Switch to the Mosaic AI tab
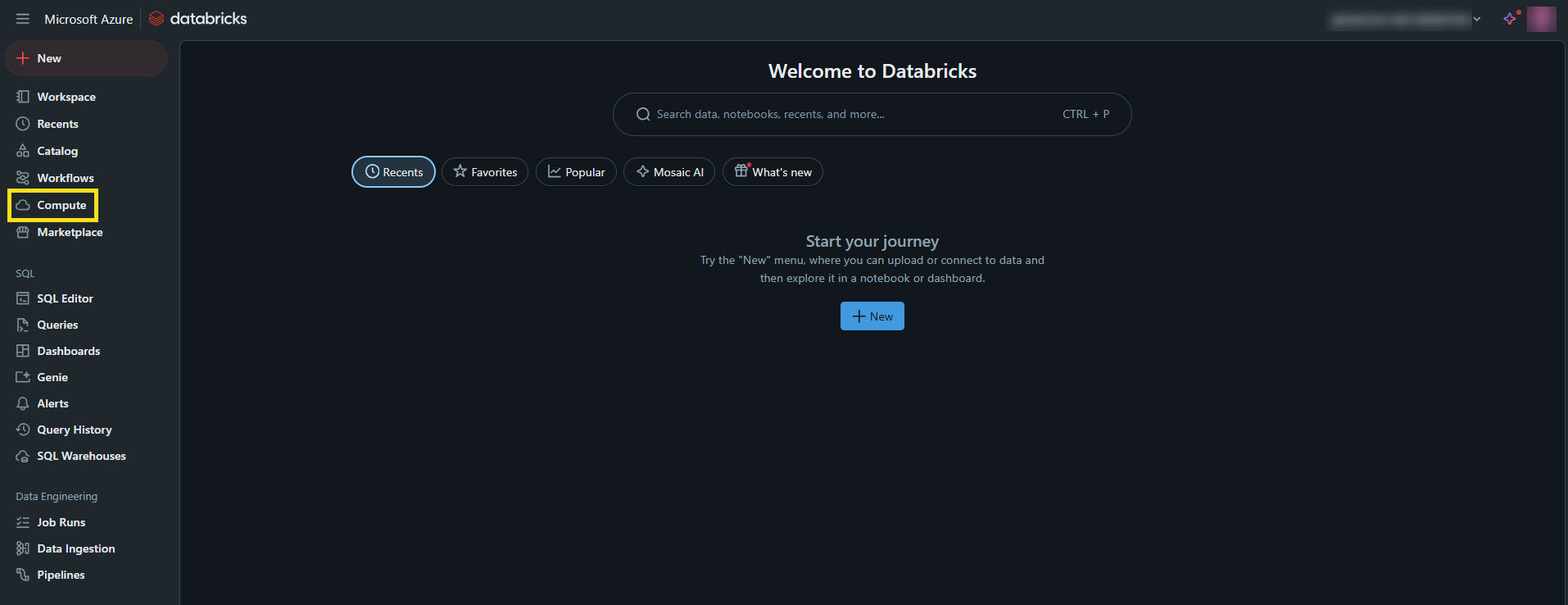 point(669,171)
